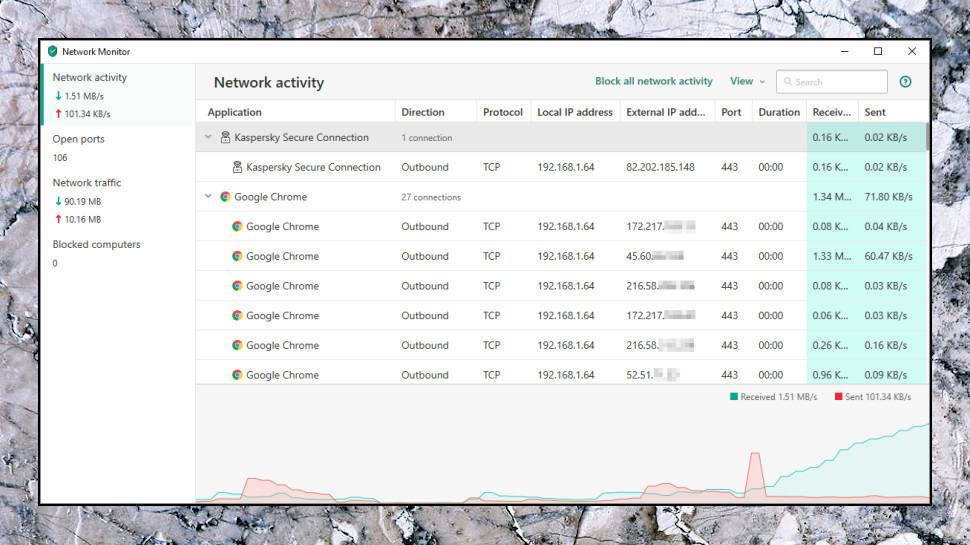Viewport: 970px width, 545px height.
Task: Open the View dropdown menu
Action: (747, 82)
